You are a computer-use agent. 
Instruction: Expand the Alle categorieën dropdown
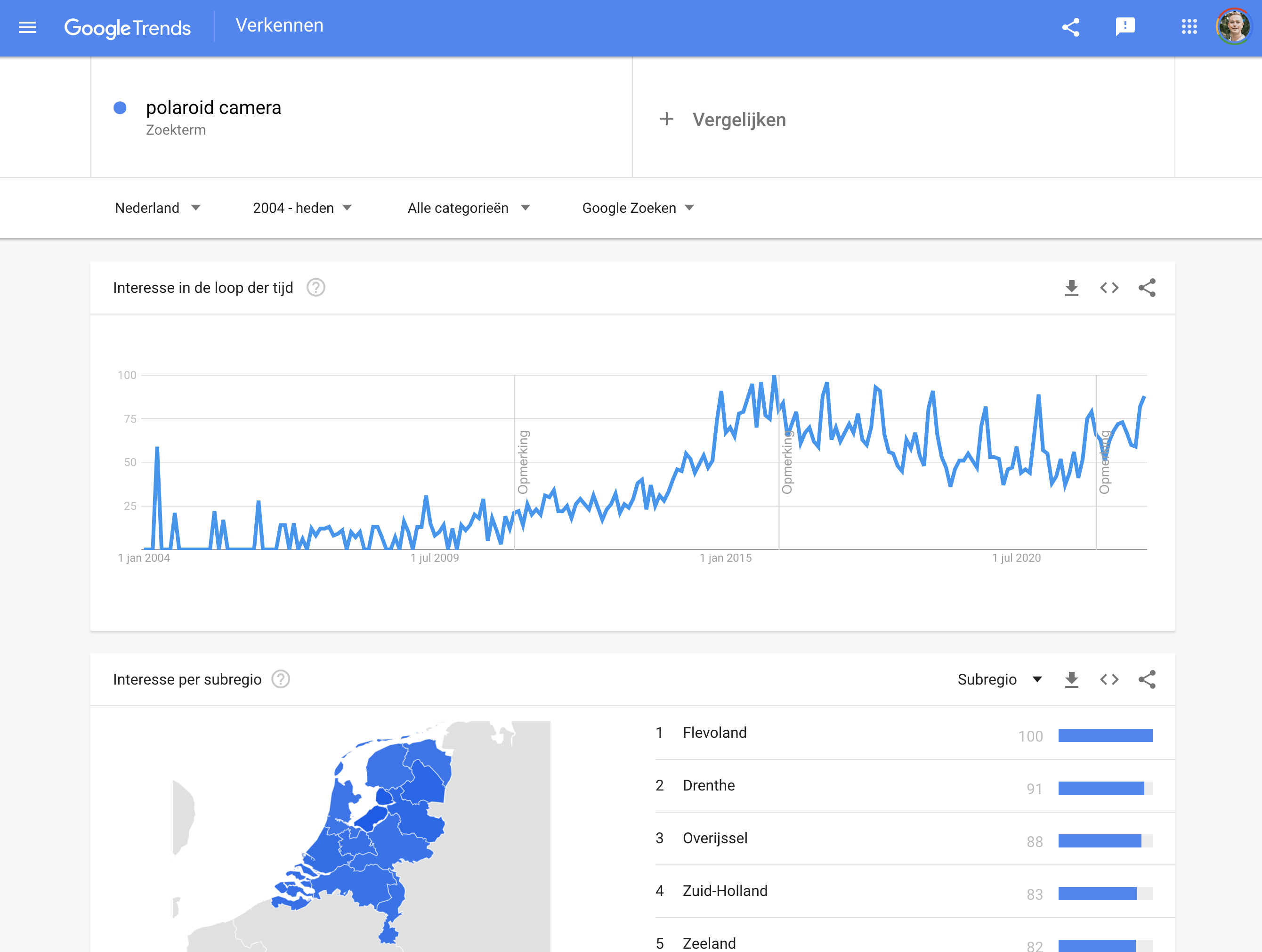[469, 208]
